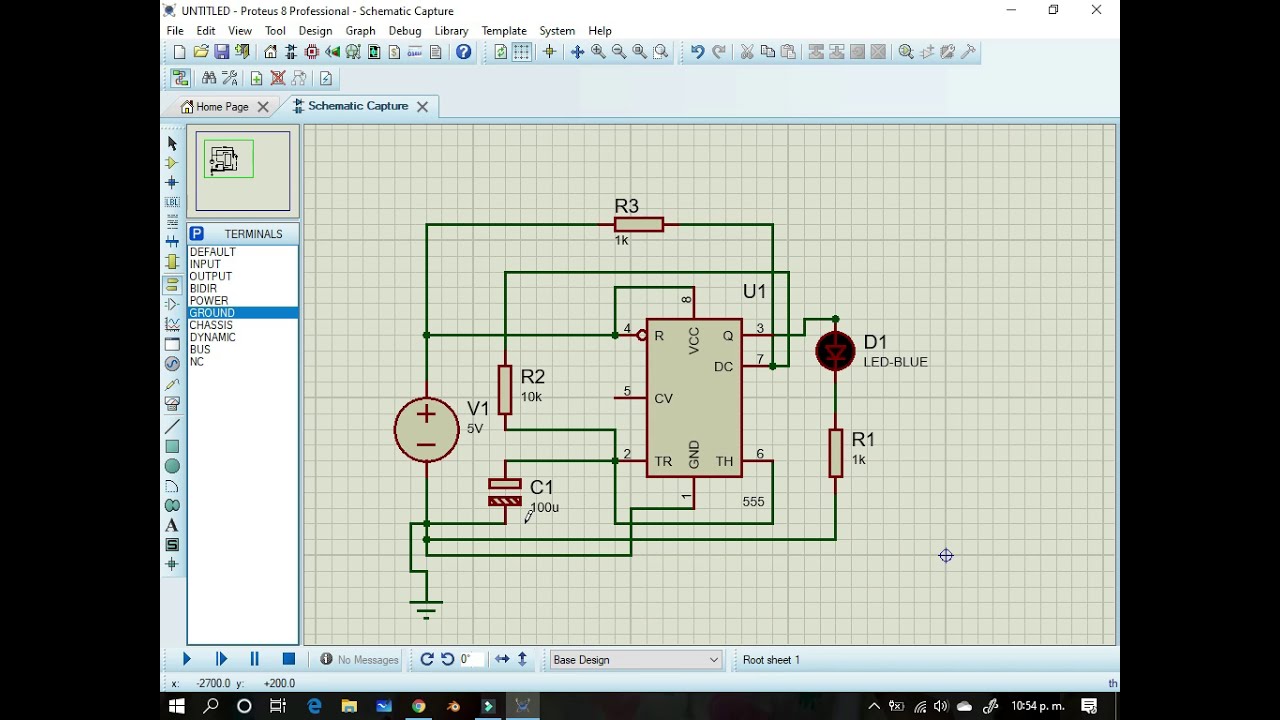Open the File menu
Image resolution: width=1280 pixels, height=720 pixels.
coord(175,31)
